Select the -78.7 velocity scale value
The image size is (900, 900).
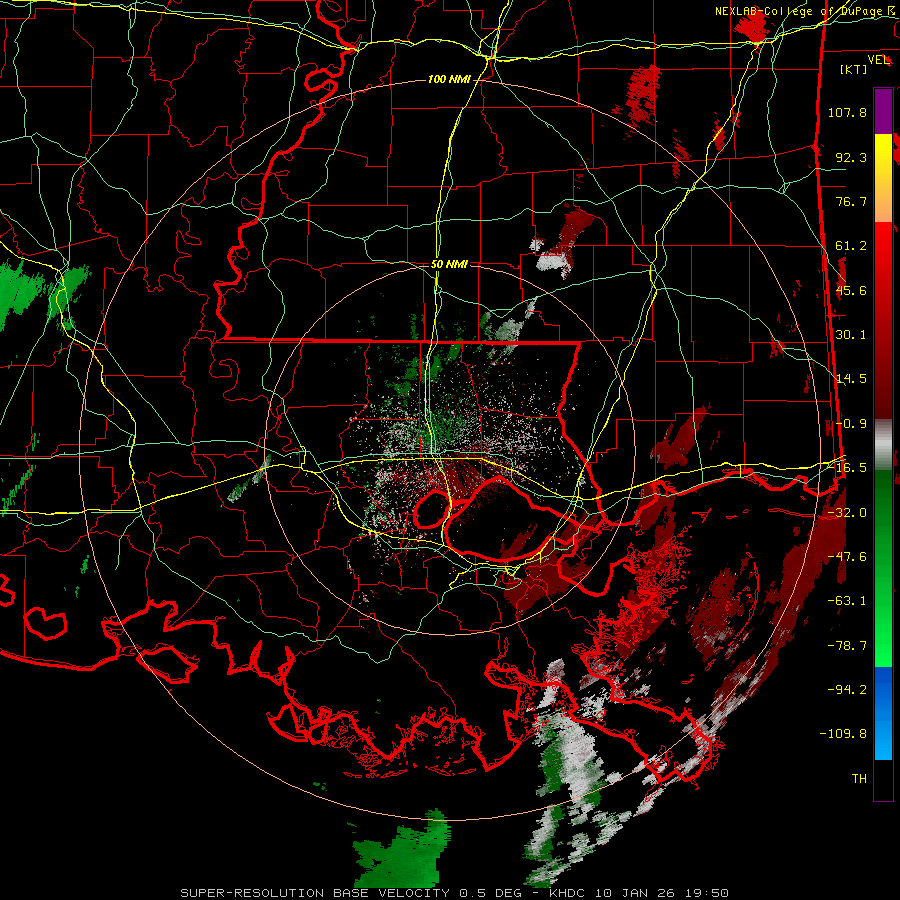[847, 646]
